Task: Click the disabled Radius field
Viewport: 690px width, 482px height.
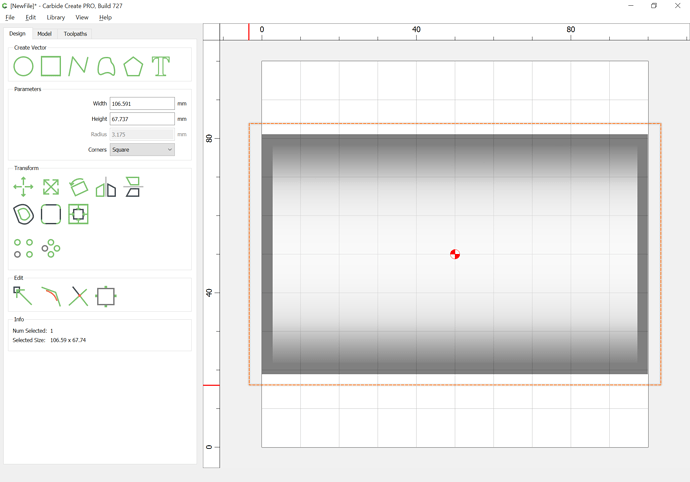Action: click(x=142, y=134)
